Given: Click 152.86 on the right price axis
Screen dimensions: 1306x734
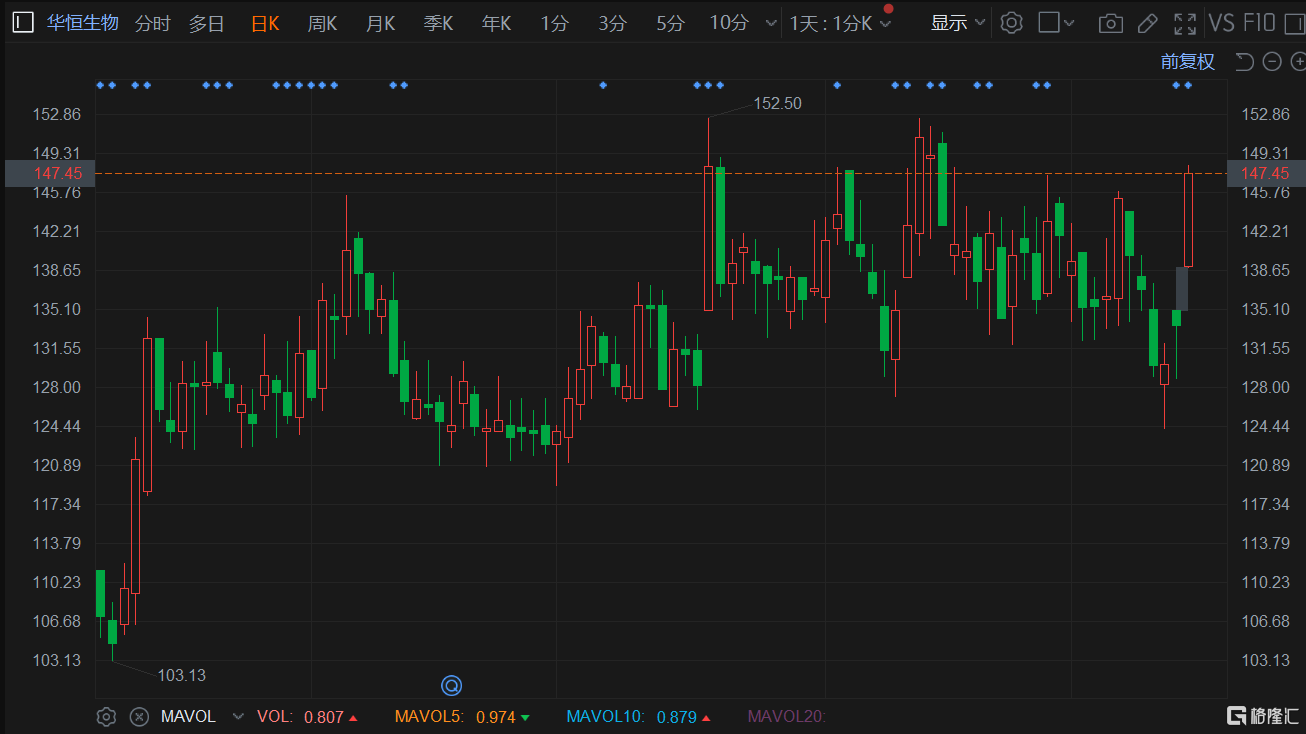Looking at the screenshot, I should tap(1265, 114).
